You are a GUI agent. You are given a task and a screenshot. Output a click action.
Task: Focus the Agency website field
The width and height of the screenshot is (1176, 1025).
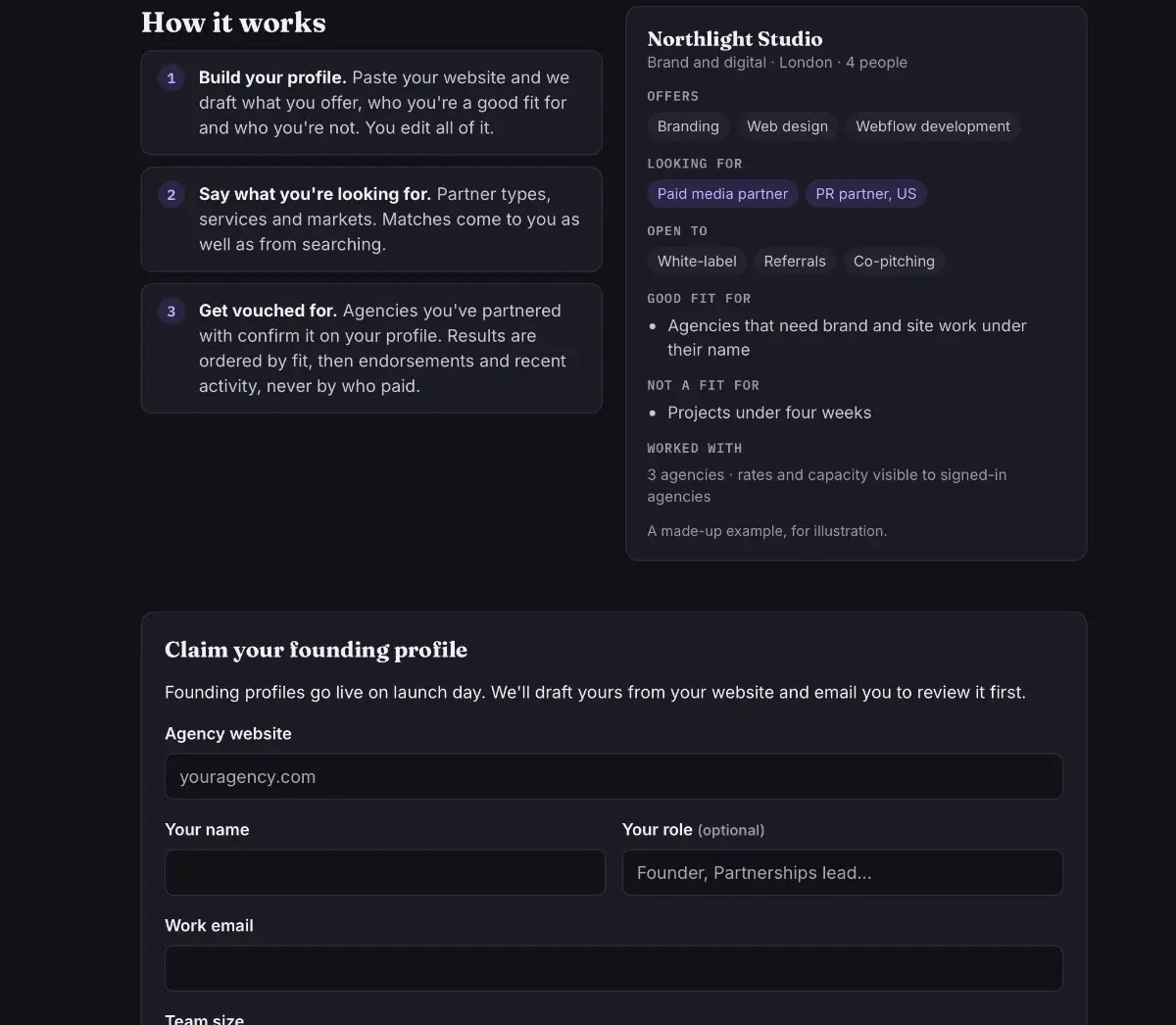click(613, 776)
